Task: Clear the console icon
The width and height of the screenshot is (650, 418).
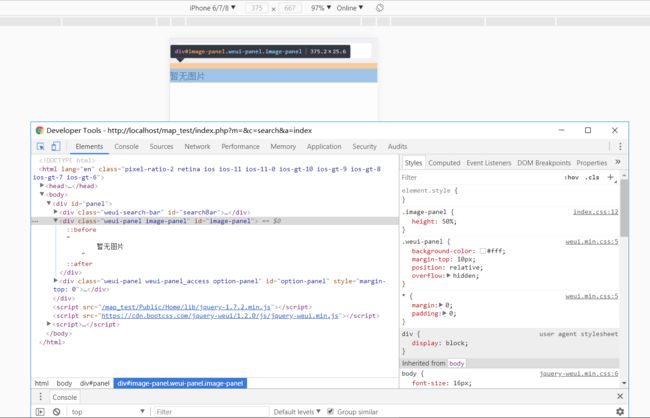Action: [x=56, y=412]
